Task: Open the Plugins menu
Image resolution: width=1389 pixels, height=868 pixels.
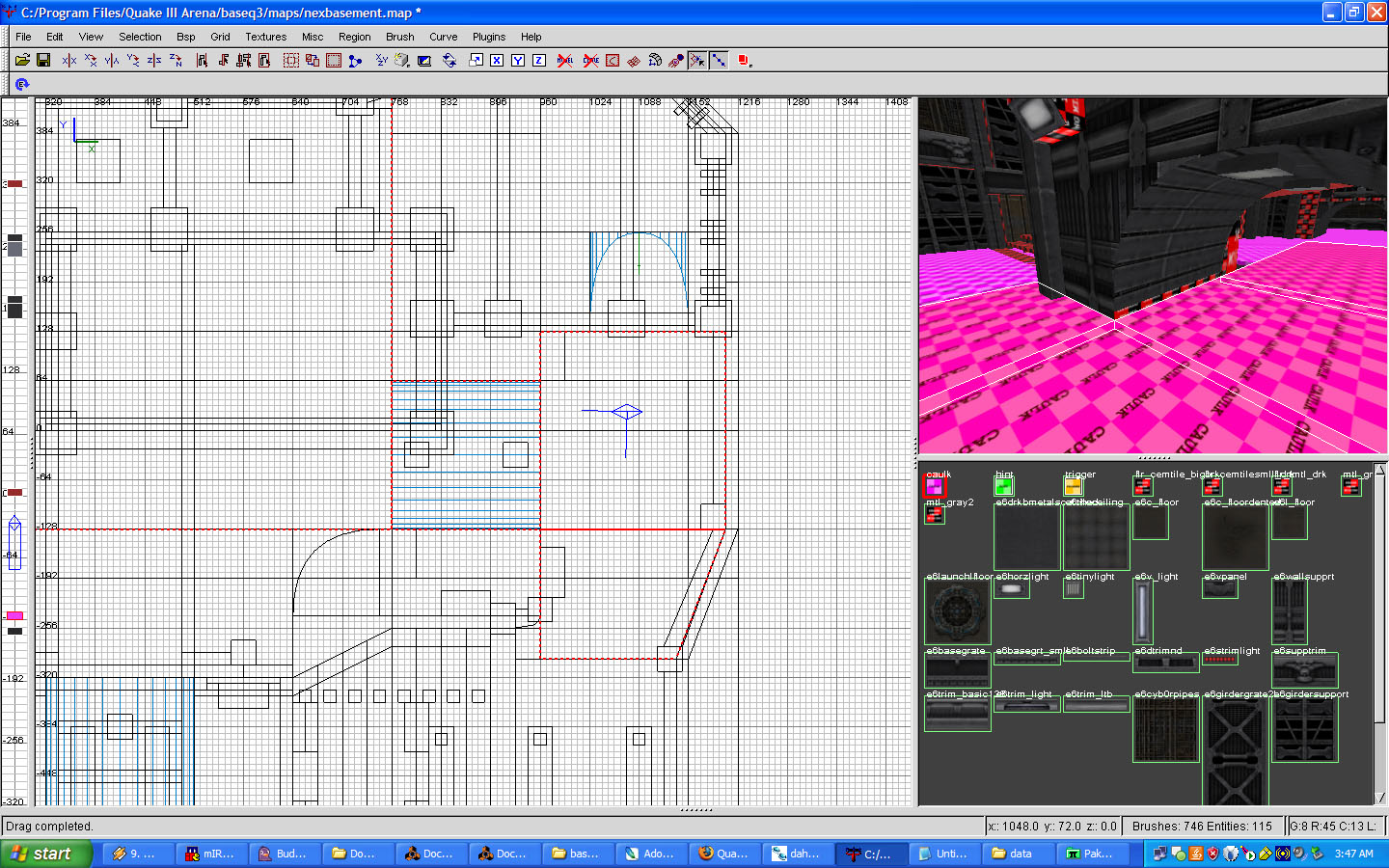Action: [488, 37]
